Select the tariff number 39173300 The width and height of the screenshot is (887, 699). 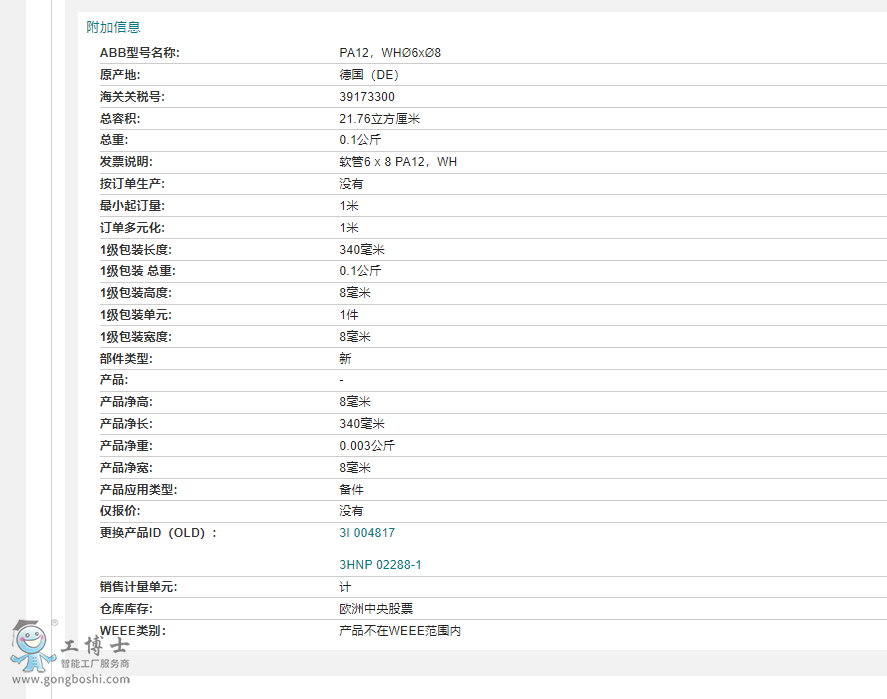(x=367, y=97)
